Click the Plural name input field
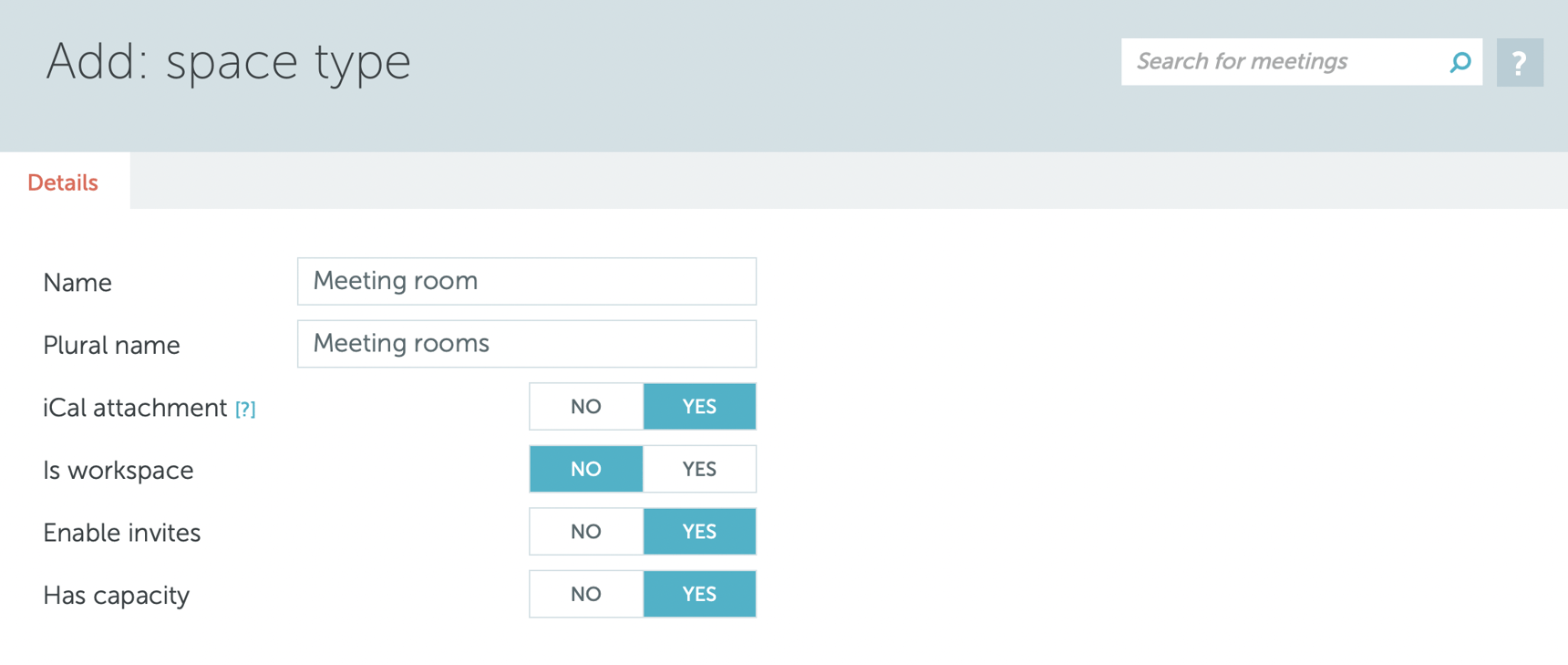This screenshot has width=1568, height=665. [527, 344]
